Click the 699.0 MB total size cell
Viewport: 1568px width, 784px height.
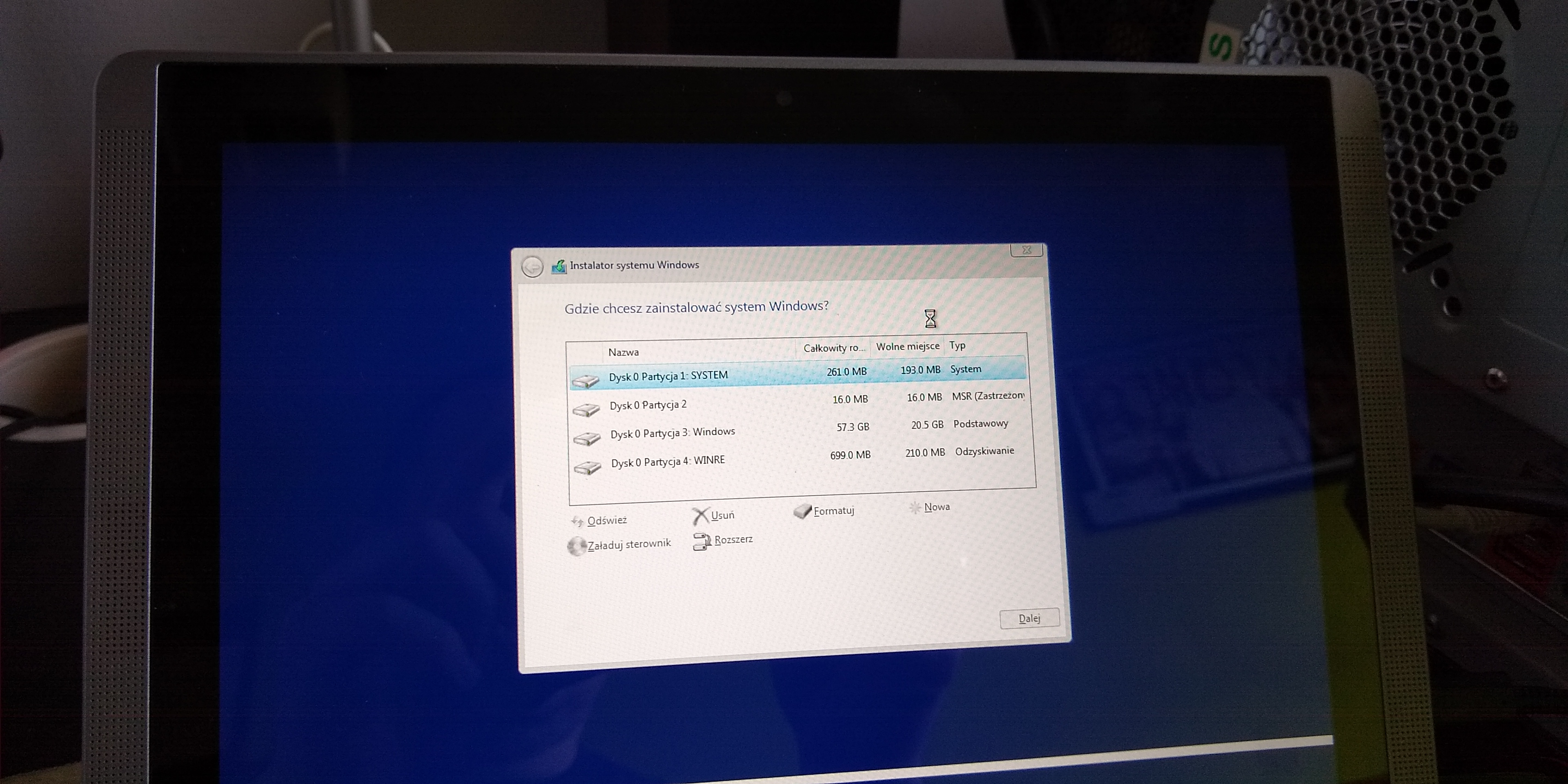[x=850, y=455]
